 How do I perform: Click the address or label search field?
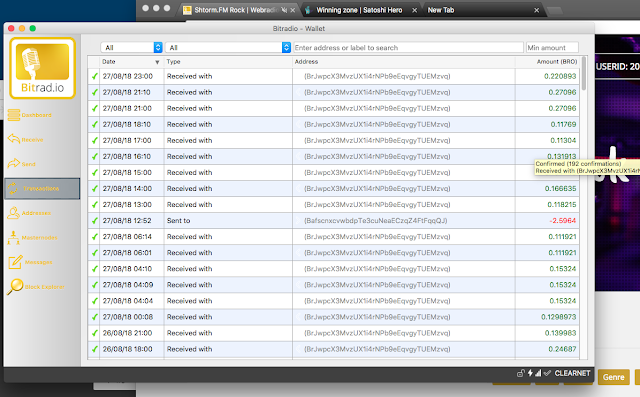[408, 48]
